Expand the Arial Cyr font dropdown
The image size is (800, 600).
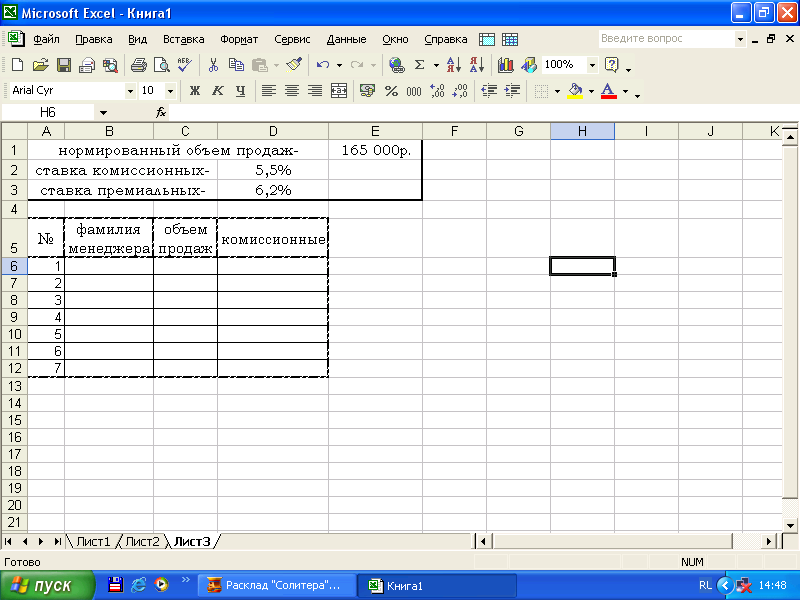pos(130,91)
